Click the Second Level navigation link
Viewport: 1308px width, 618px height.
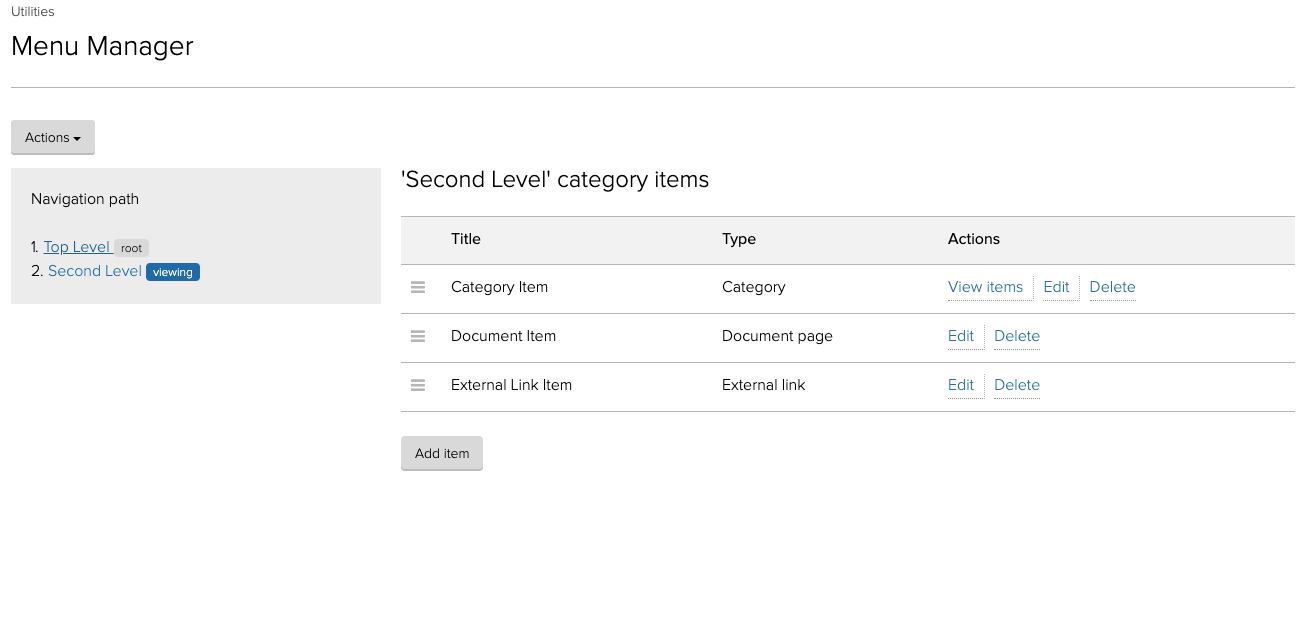tap(95, 271)
